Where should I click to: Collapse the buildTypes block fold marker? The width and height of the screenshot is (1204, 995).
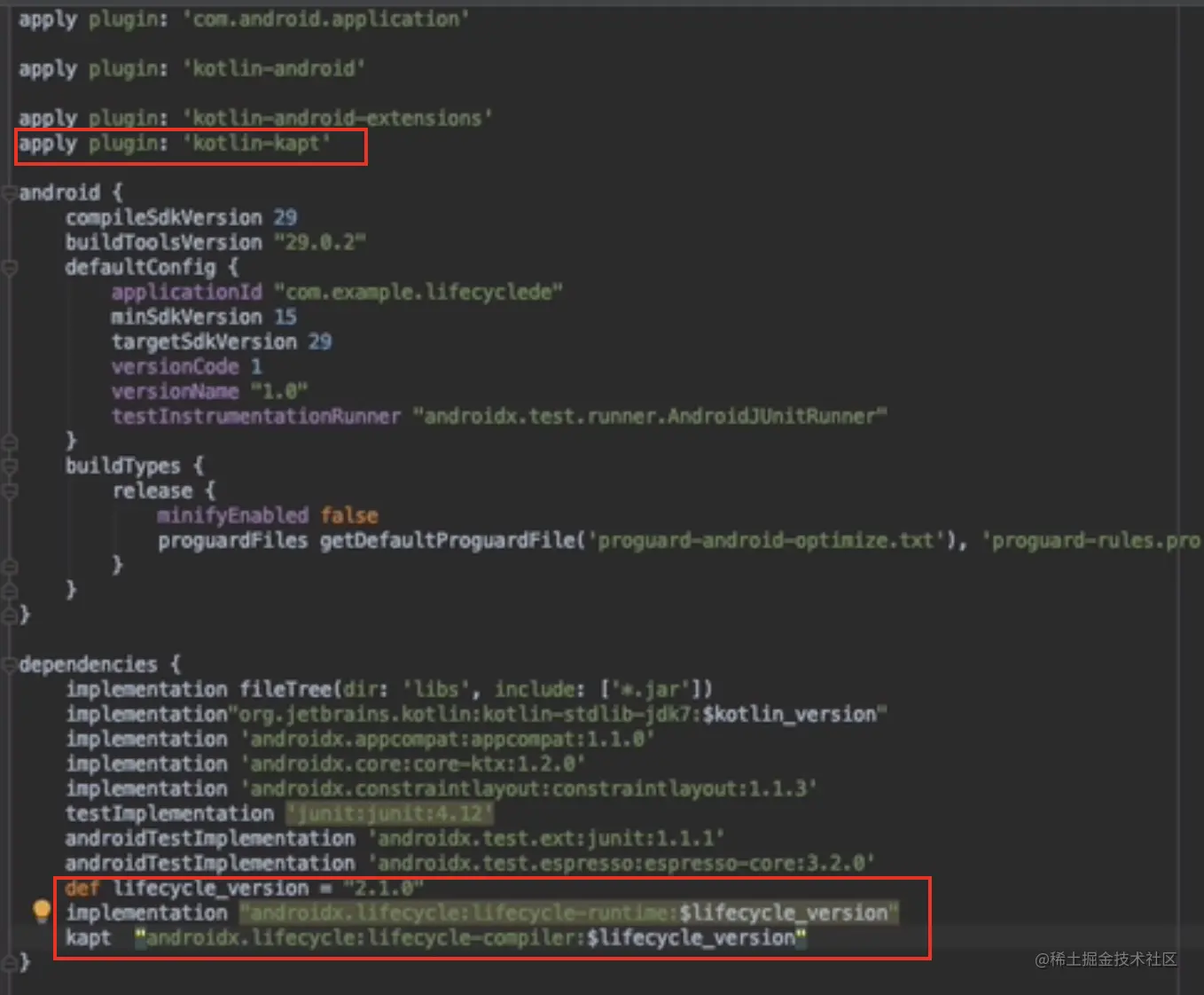(9, 466)
